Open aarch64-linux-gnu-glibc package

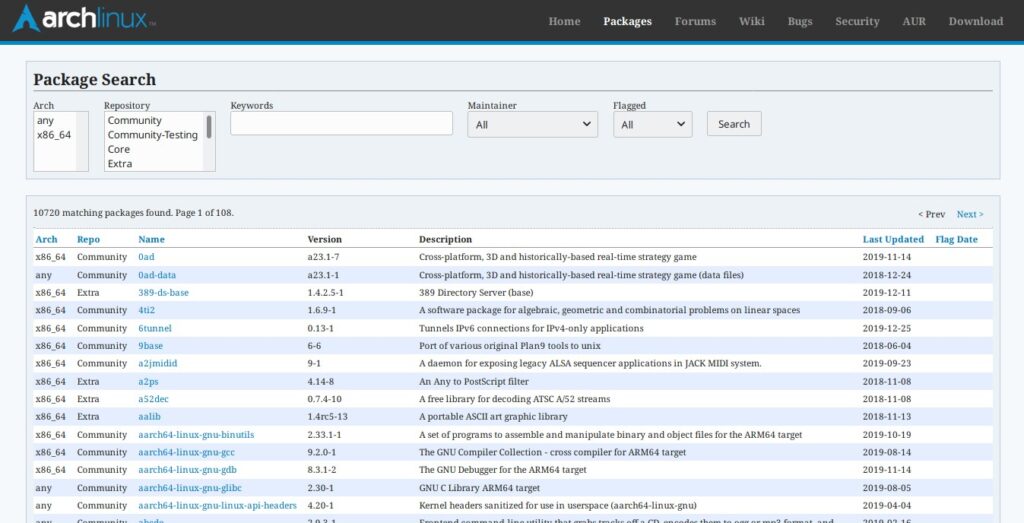tap(190, 488)
